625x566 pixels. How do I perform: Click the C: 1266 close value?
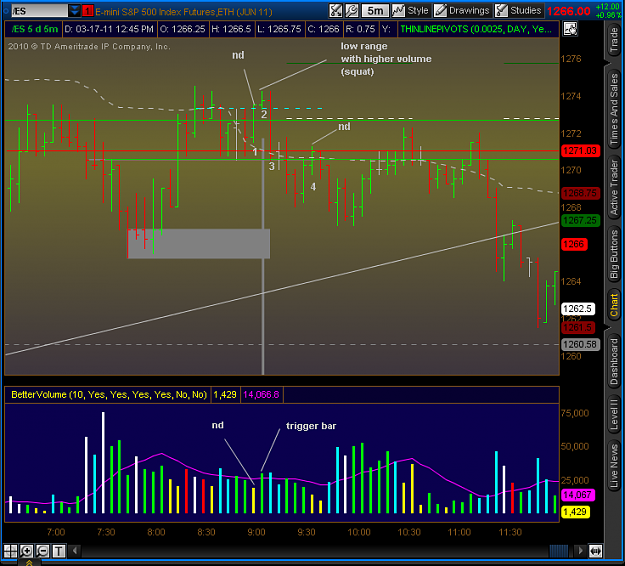coord(323,29)
